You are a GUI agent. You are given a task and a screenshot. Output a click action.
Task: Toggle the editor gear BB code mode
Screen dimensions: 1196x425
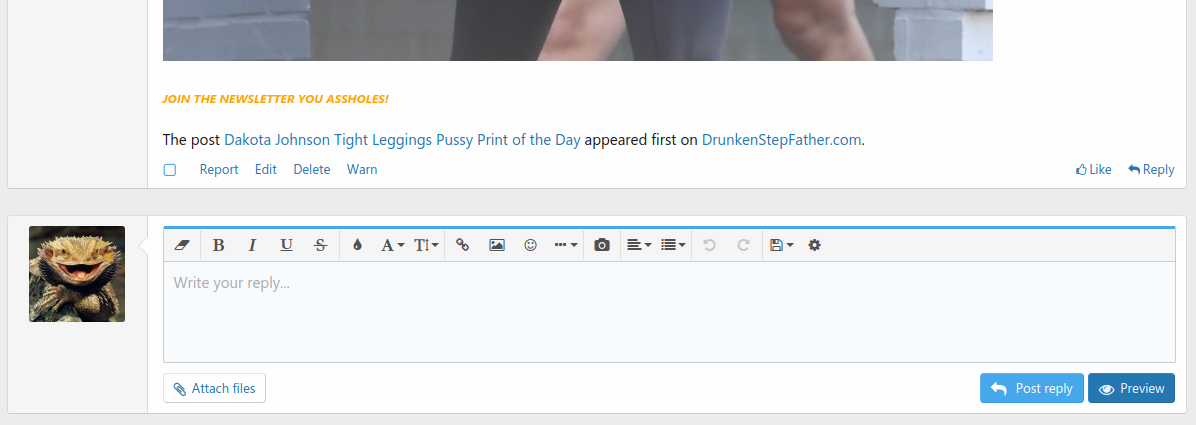pyautogui.click(x=814, y=245)
